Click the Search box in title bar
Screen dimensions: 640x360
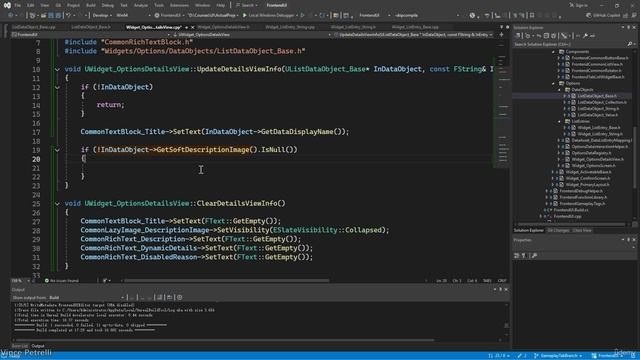coord(247,5)
